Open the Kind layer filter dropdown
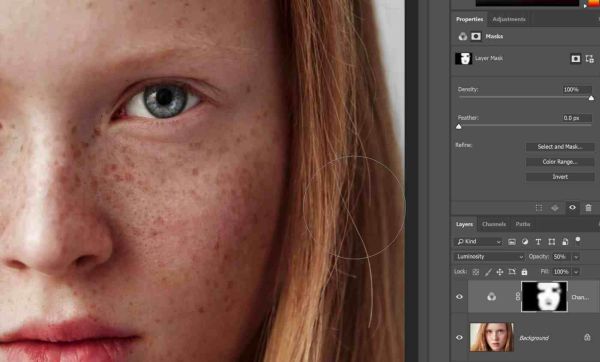Screen dimensions: 600x362 (479, 241)
